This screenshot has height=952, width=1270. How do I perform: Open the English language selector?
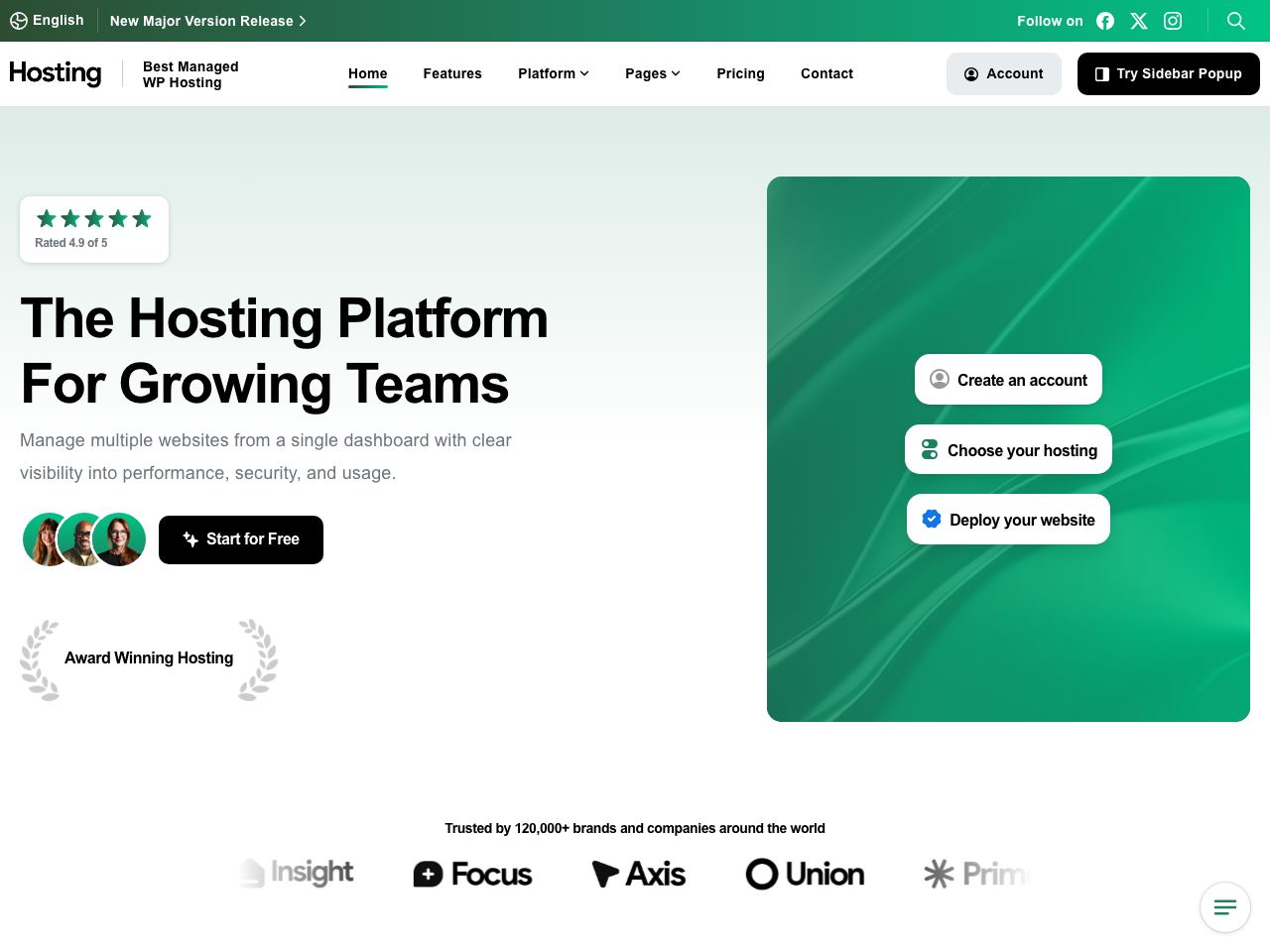pos(47,20)
